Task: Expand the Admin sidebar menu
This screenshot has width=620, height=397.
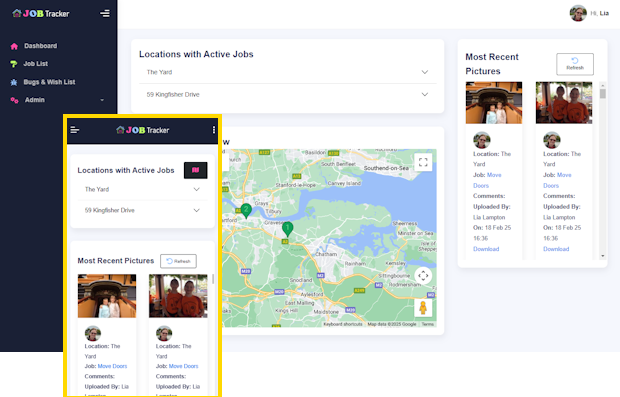Action: click(58, 100)
